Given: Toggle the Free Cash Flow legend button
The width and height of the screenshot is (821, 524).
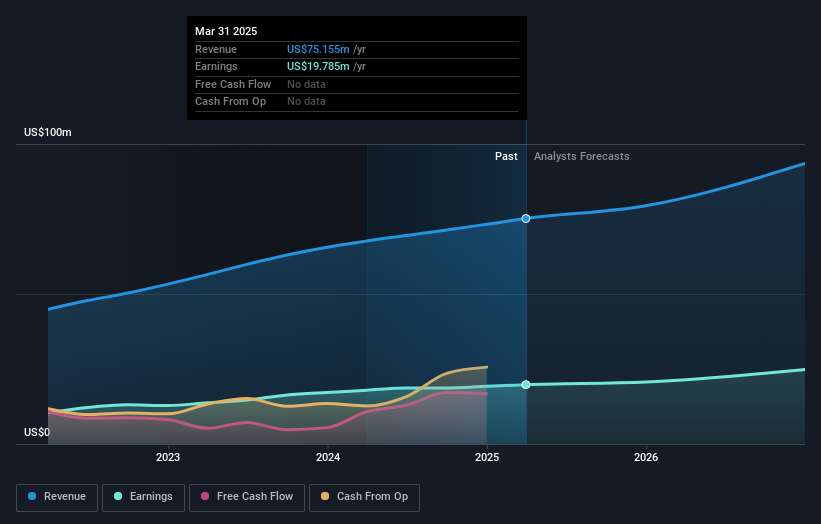Looking at the screenshot, I should click(x=247, y=497).
